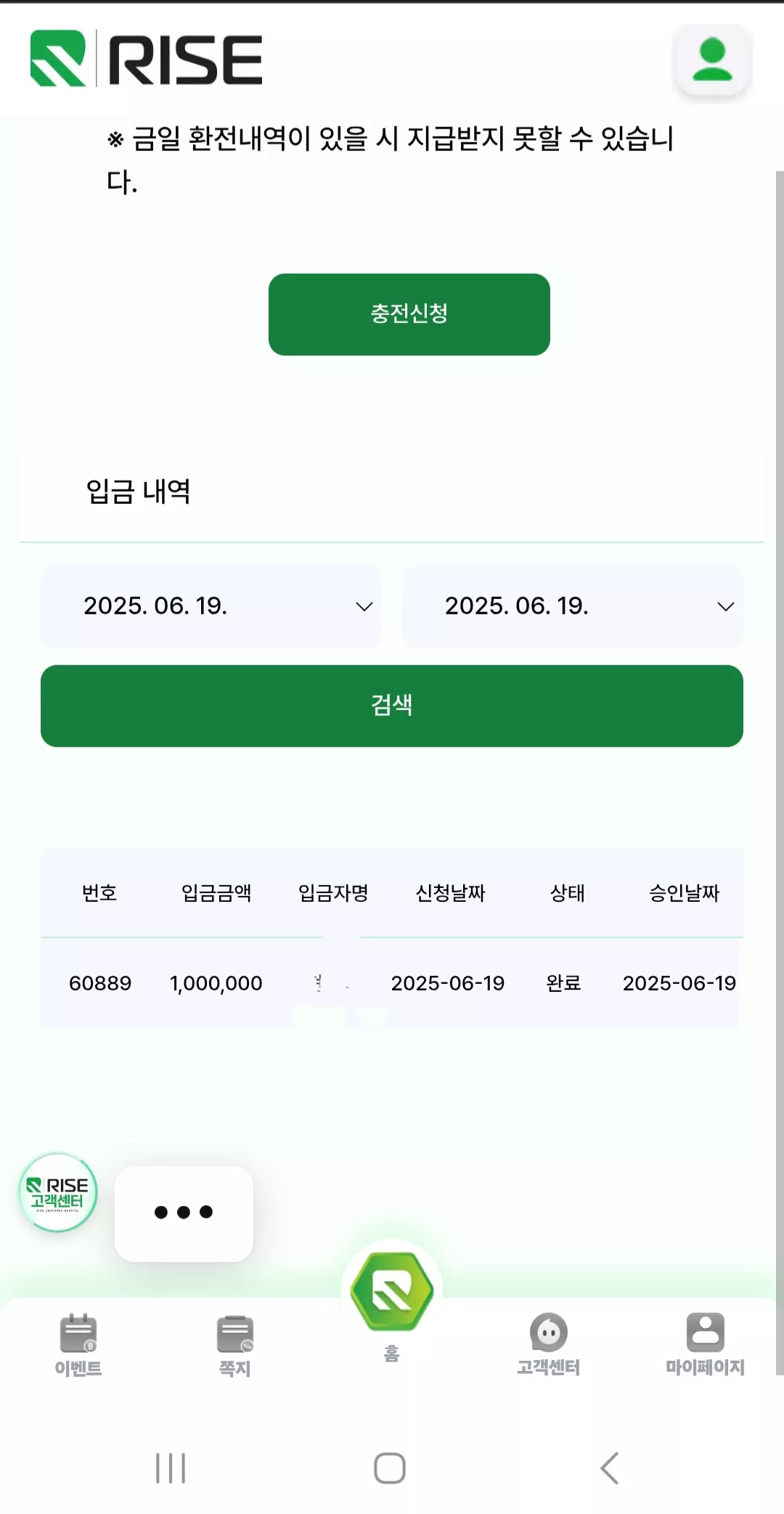Click the 충전신청 button
The width and height of the screenshot is (784, 1514).
[x=409, y=314]
